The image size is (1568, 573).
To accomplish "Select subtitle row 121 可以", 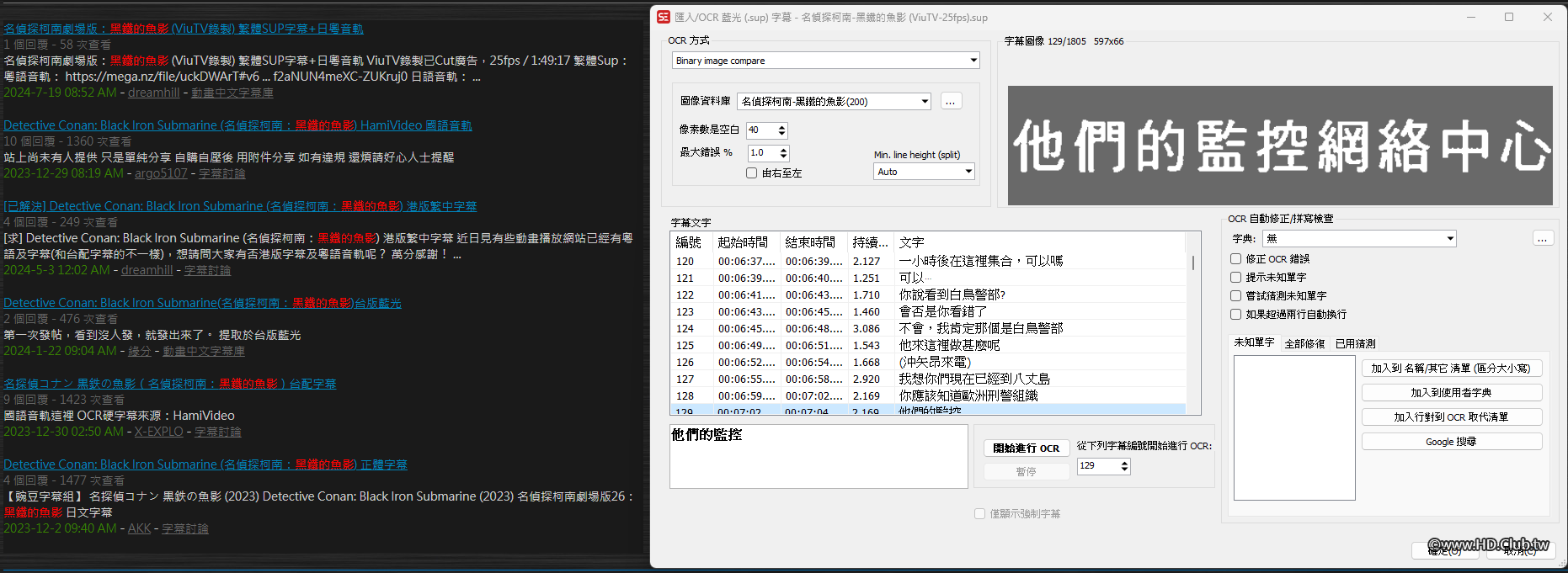I will (x=928, y=279).
